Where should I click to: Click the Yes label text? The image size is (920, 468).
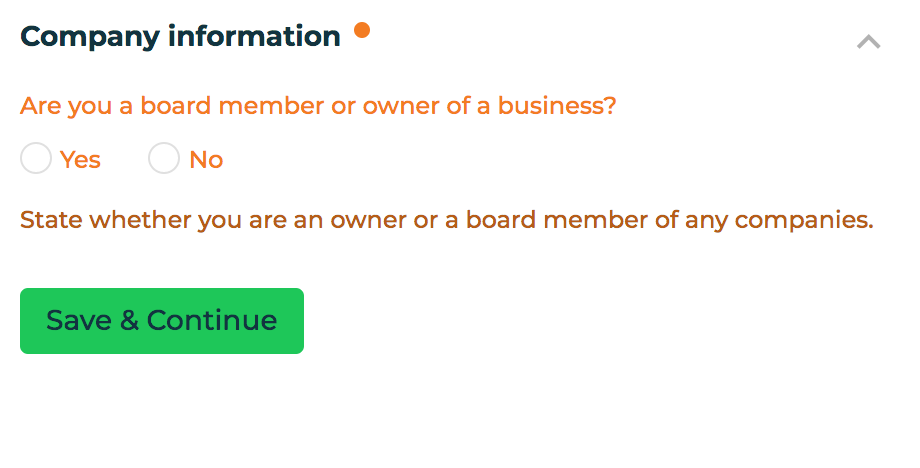click(80, 160)
